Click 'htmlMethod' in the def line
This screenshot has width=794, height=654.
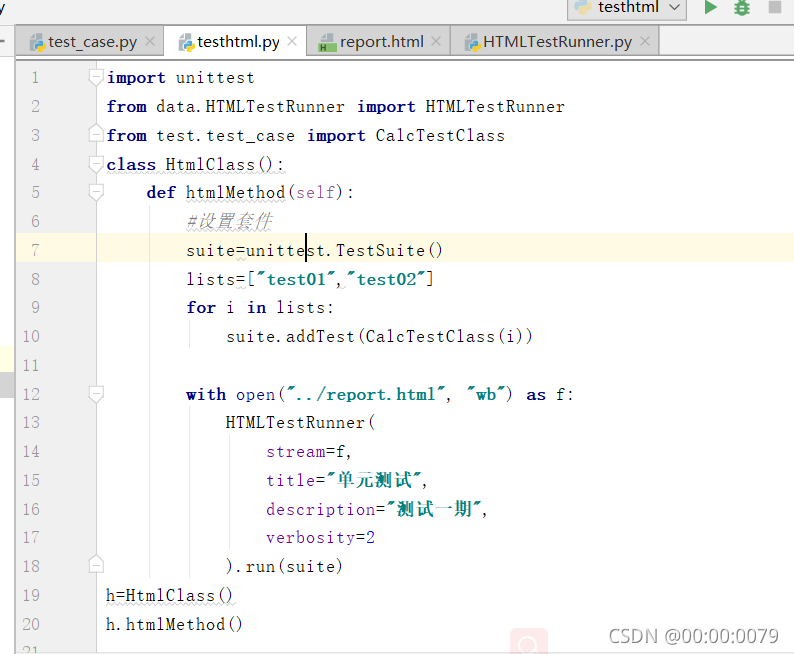pyautogui.click(x=235, y=192)
